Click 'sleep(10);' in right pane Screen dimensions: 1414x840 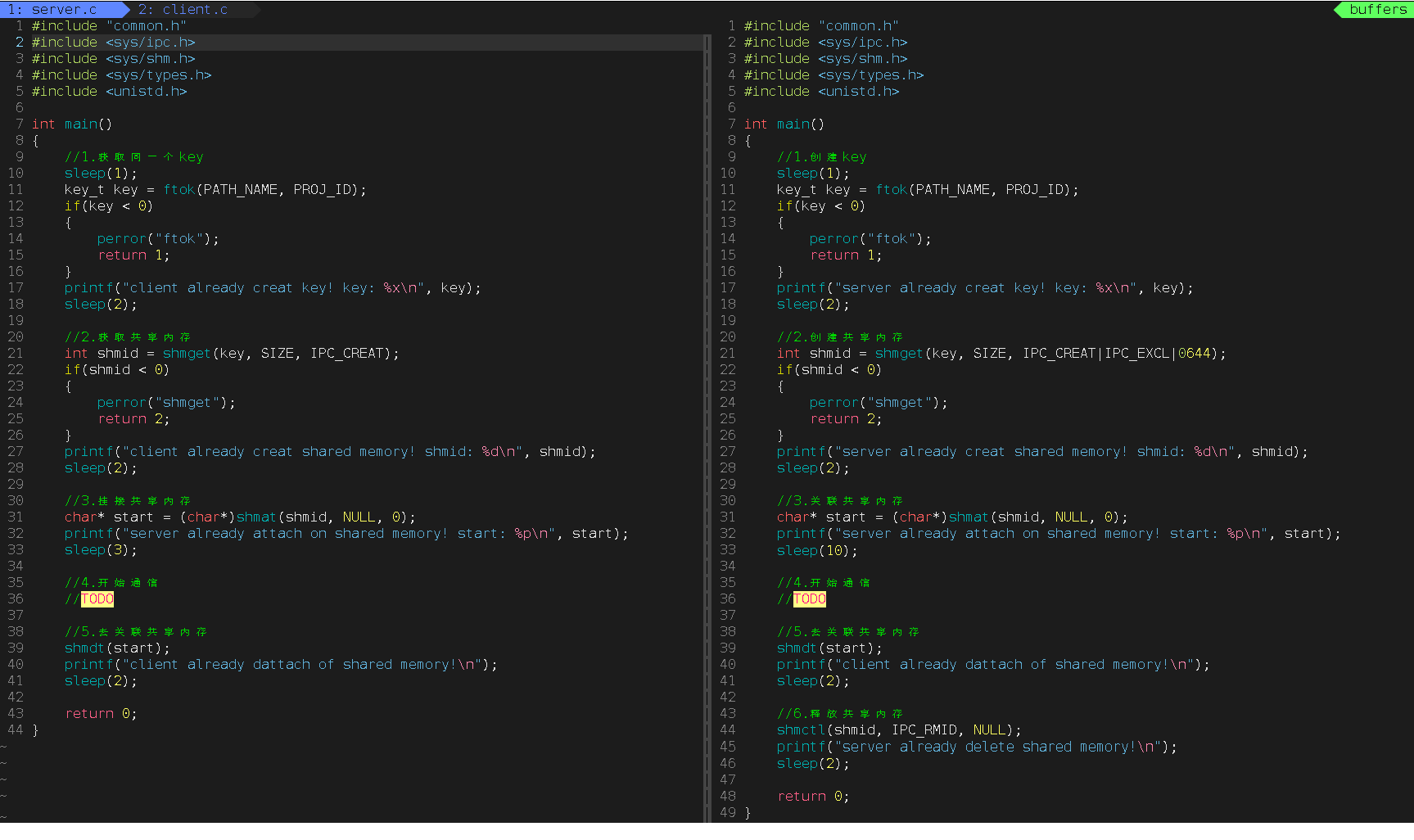click(817, 550)
